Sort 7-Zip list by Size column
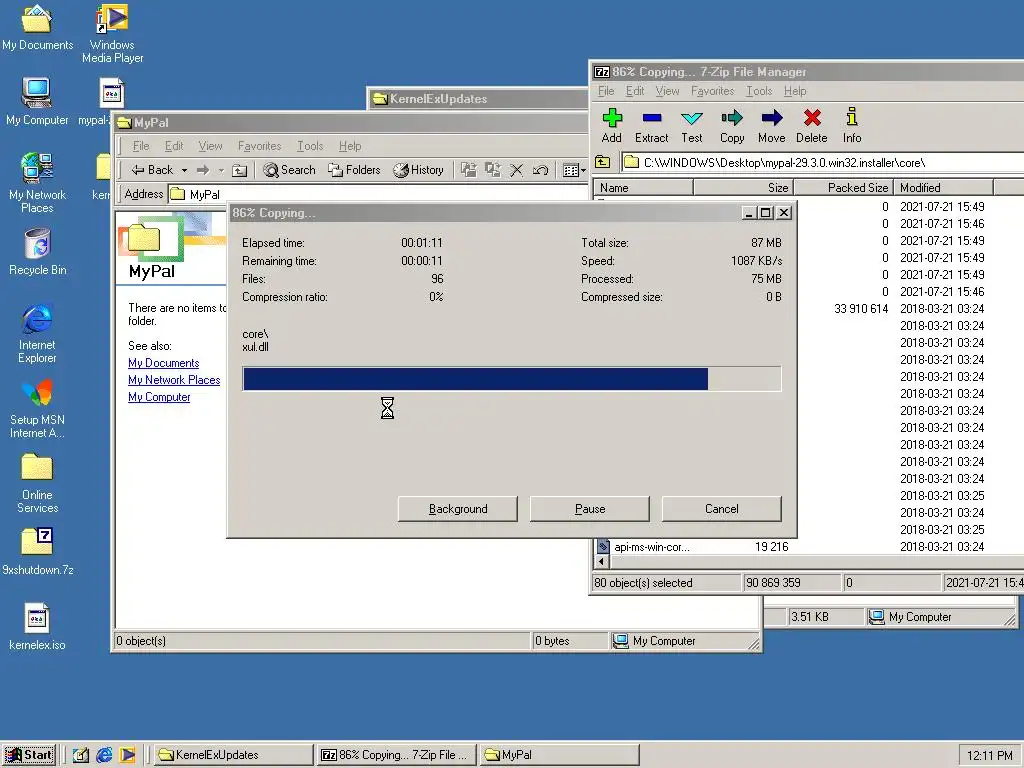The image size is (1024, 768). (x=743, y=187)
